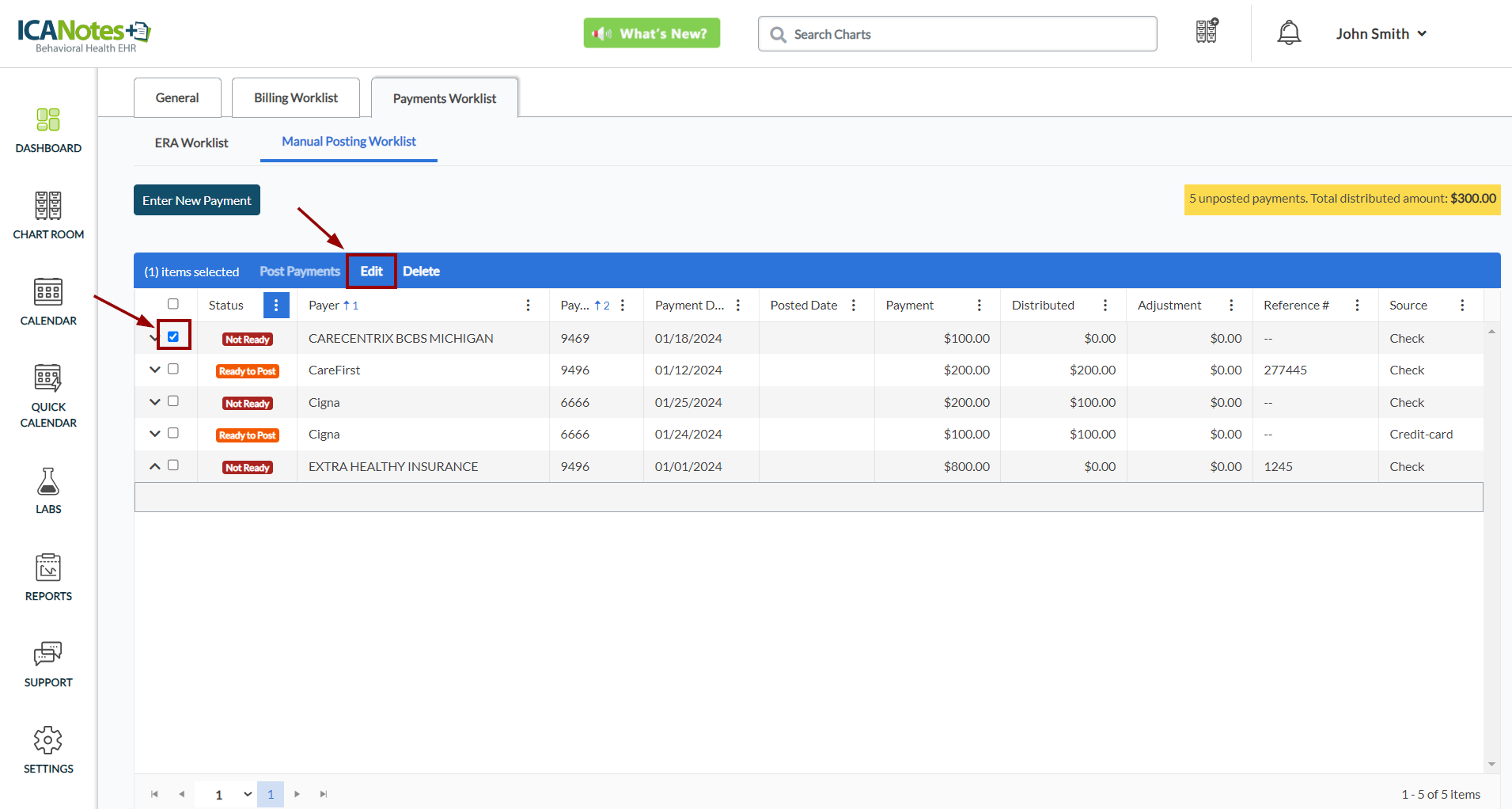Screen dimensions: 1512x809
Task: Open Reports from the sidebar
Action: coord(48,568)
